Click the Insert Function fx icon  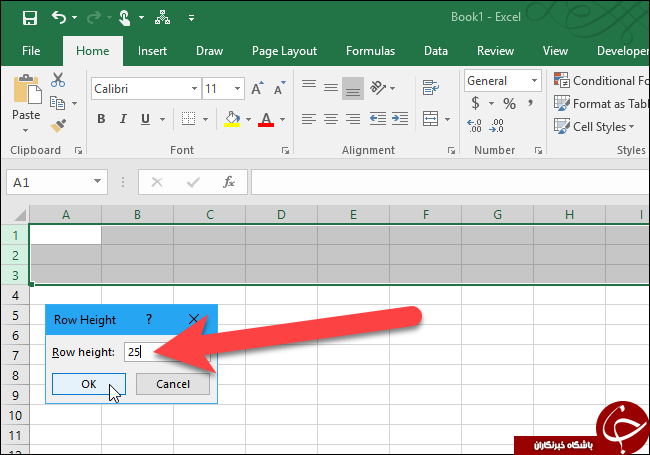click(229, 182)
